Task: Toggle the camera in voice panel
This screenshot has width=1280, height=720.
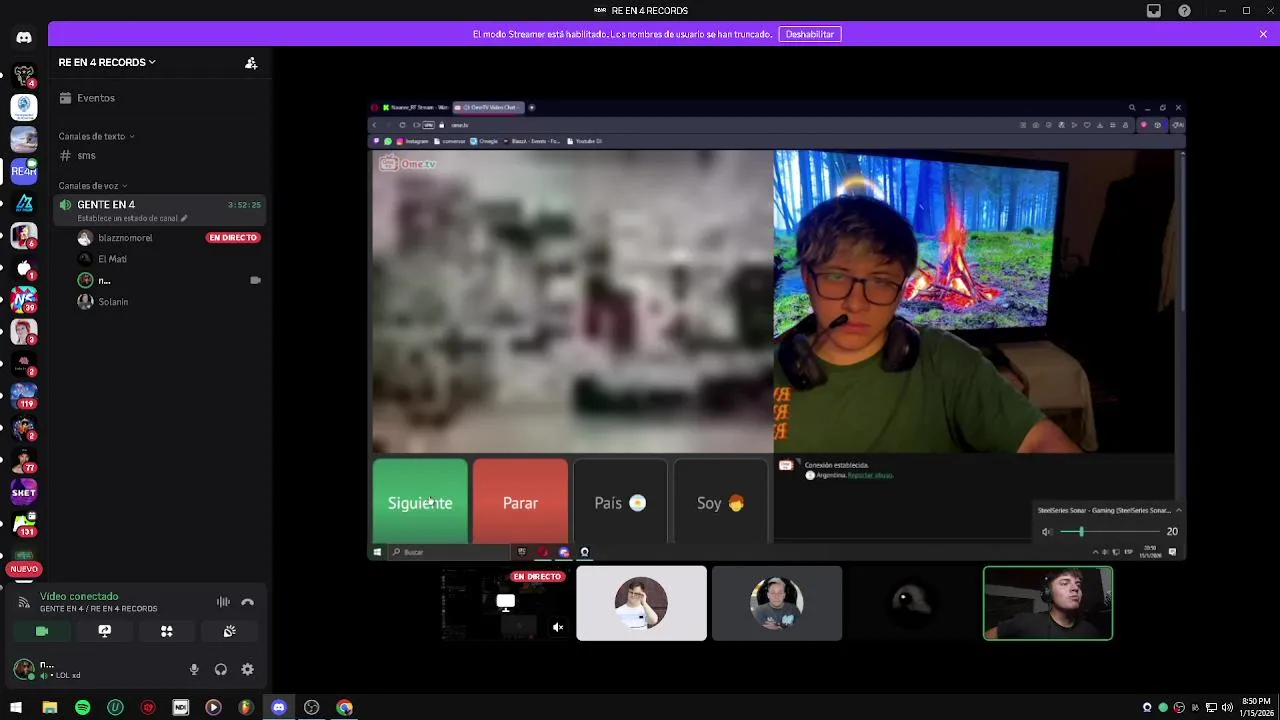Action: point(42,631)
